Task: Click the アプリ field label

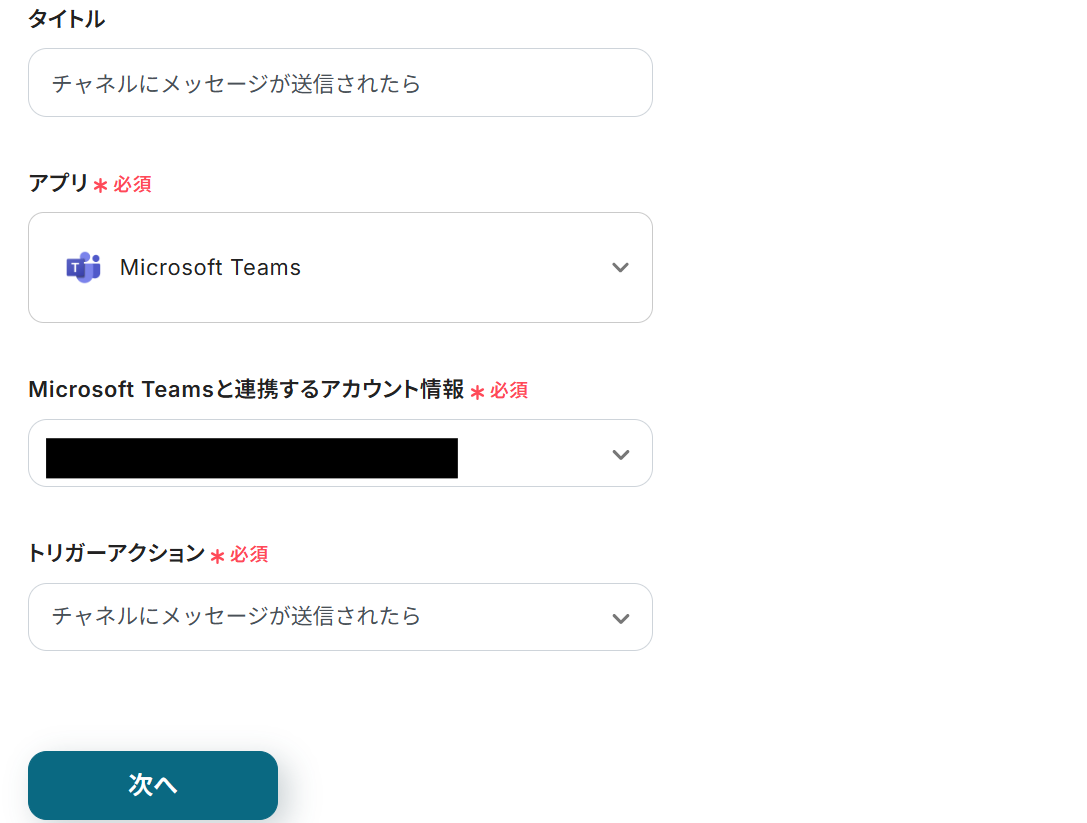Action: (58, 183)
